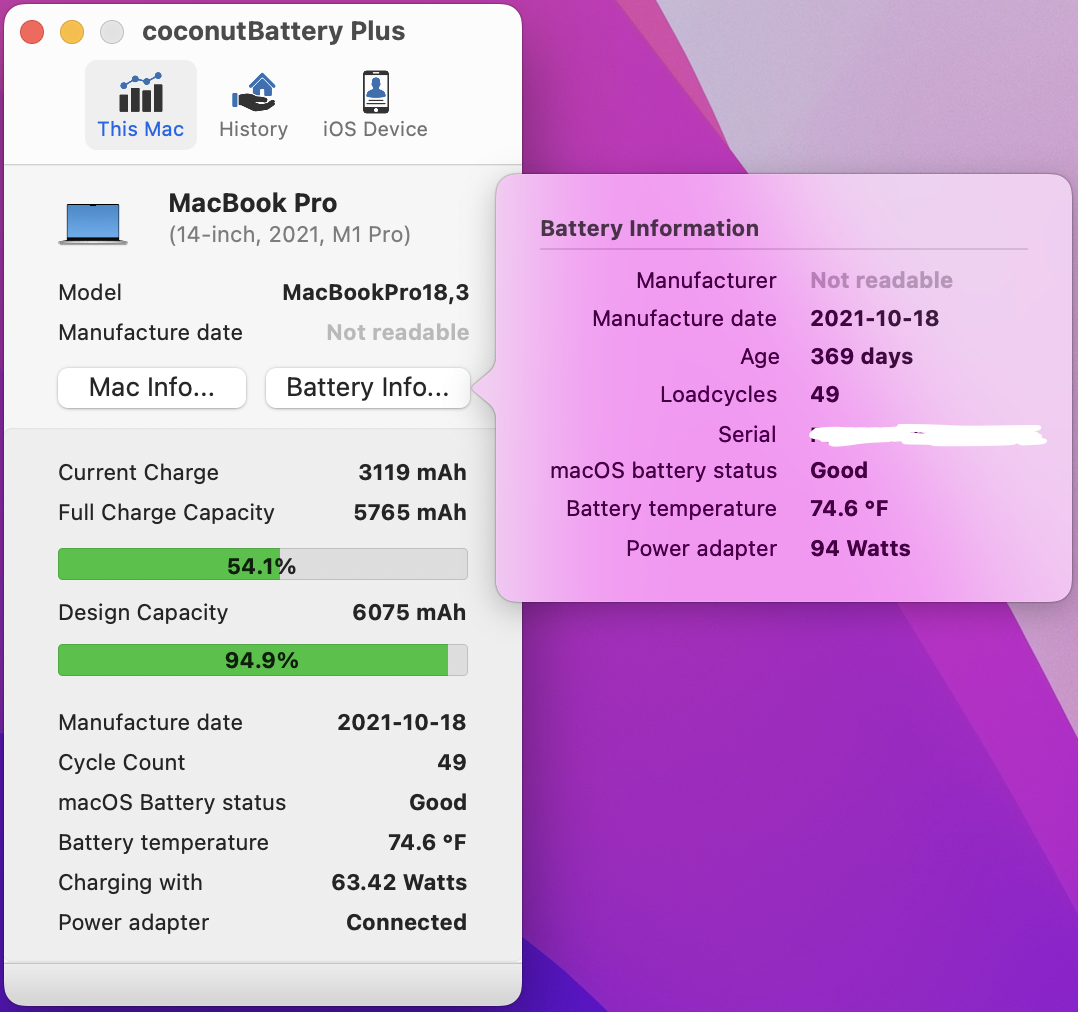Screen dimensions: 1078x1012
Task: Select popover macOS battery status Good
Action: [839, 470]
